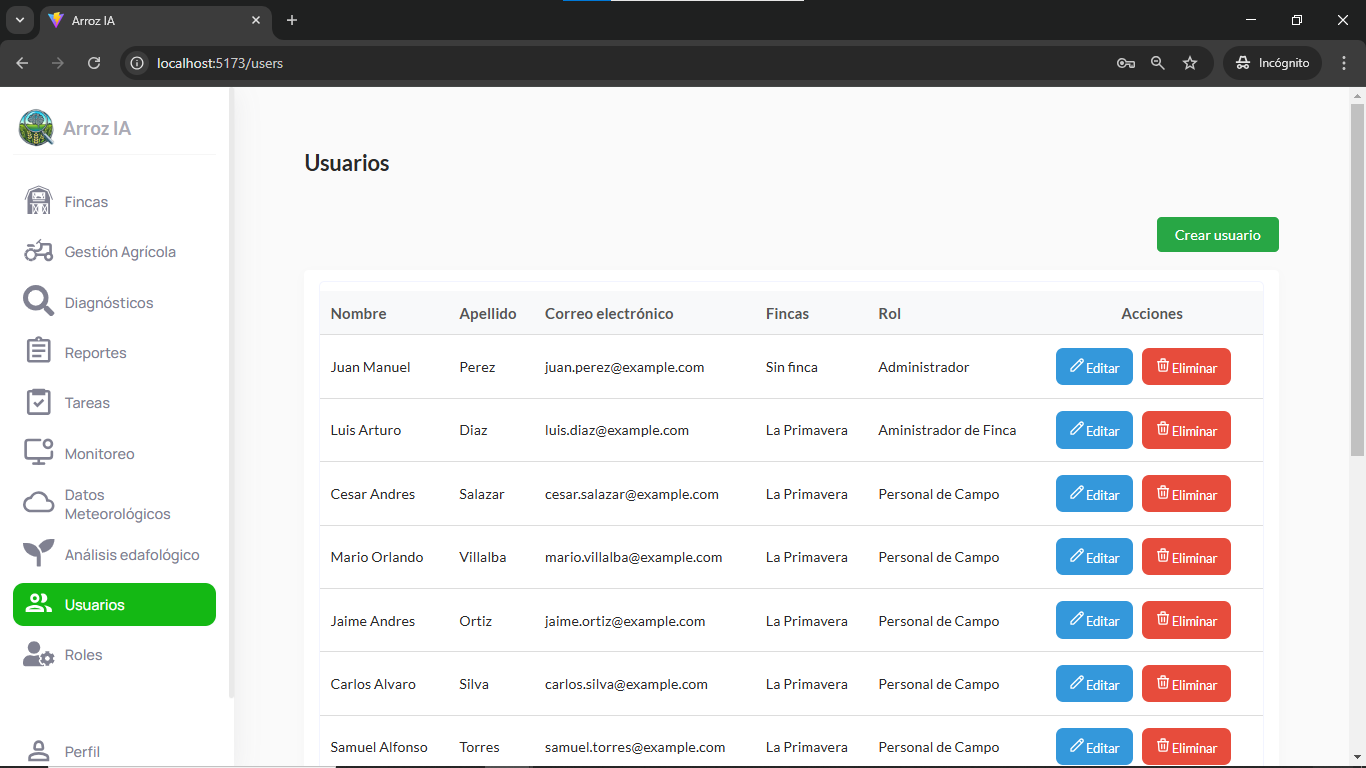
Task: Go to Fincas menu item
Action: coord(114,201)
